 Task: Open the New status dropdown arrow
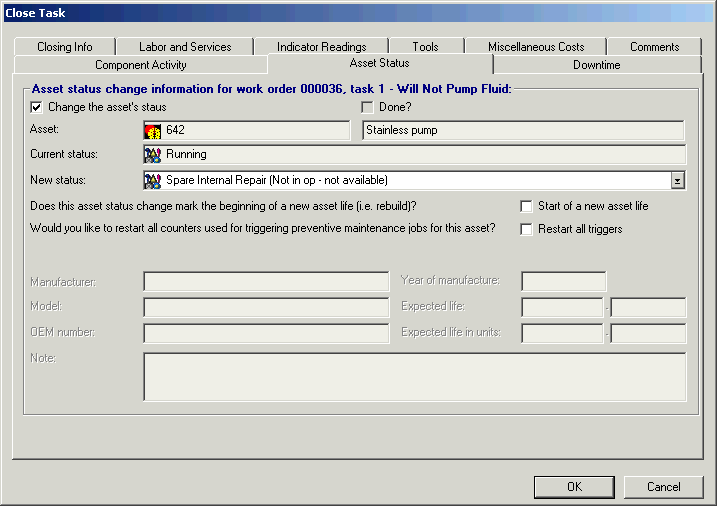(x=677, y=181)
